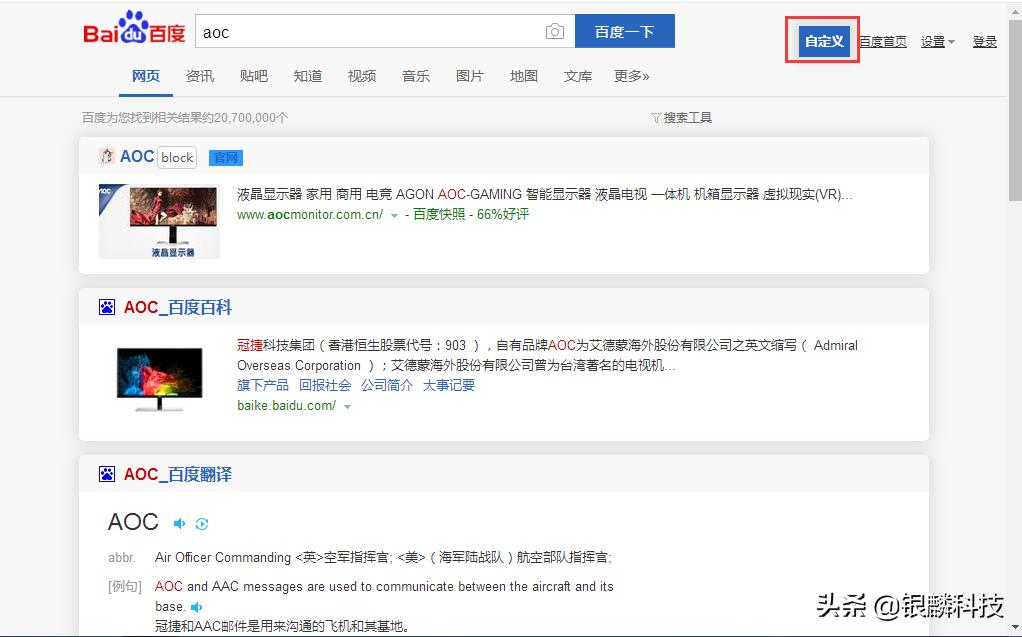
Task: Expand the 设置 dropdown menu
Action: (937, 42)
